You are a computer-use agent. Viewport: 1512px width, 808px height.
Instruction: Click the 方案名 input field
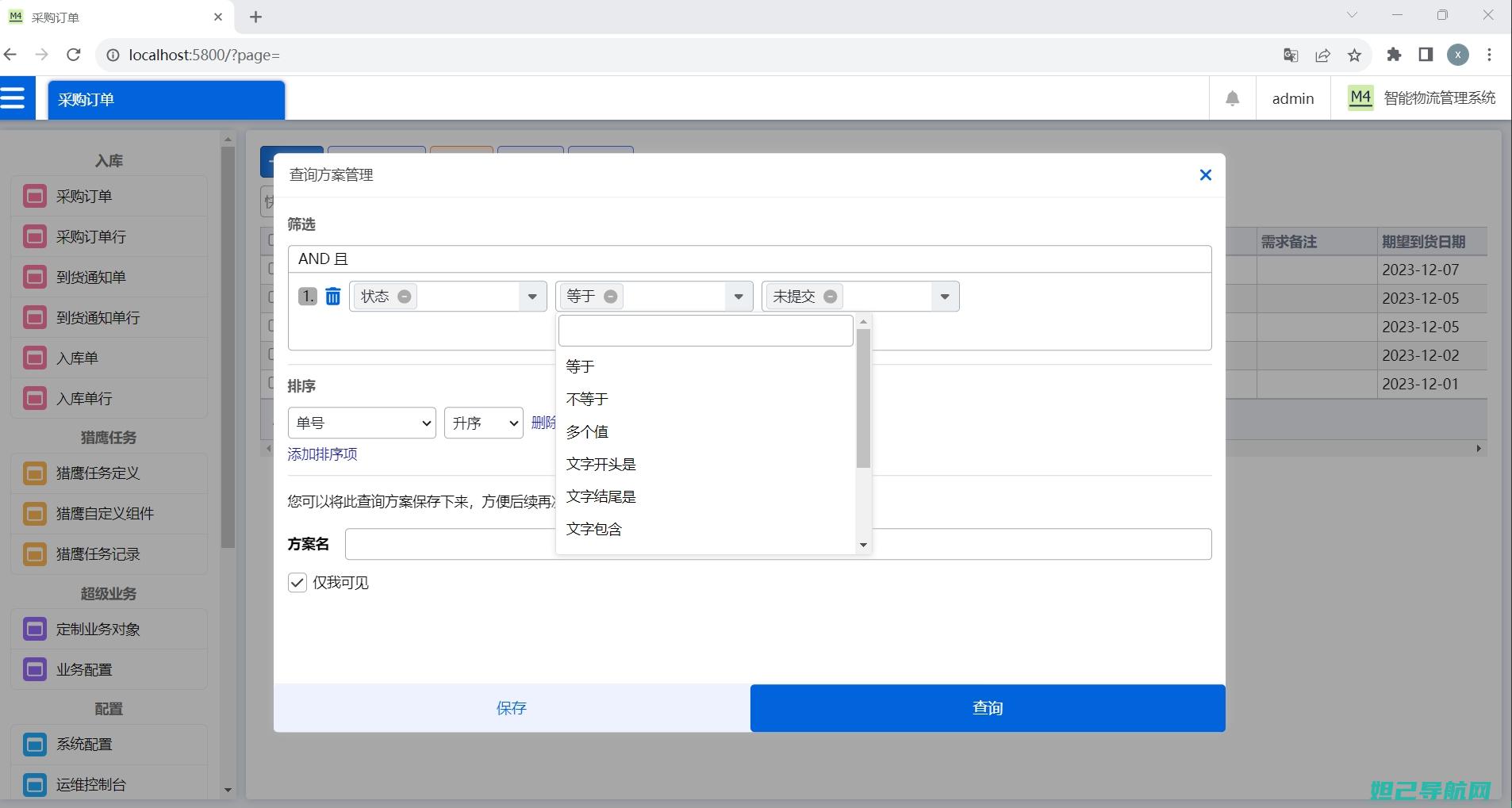pyautogui.click(x=778, y=544)
